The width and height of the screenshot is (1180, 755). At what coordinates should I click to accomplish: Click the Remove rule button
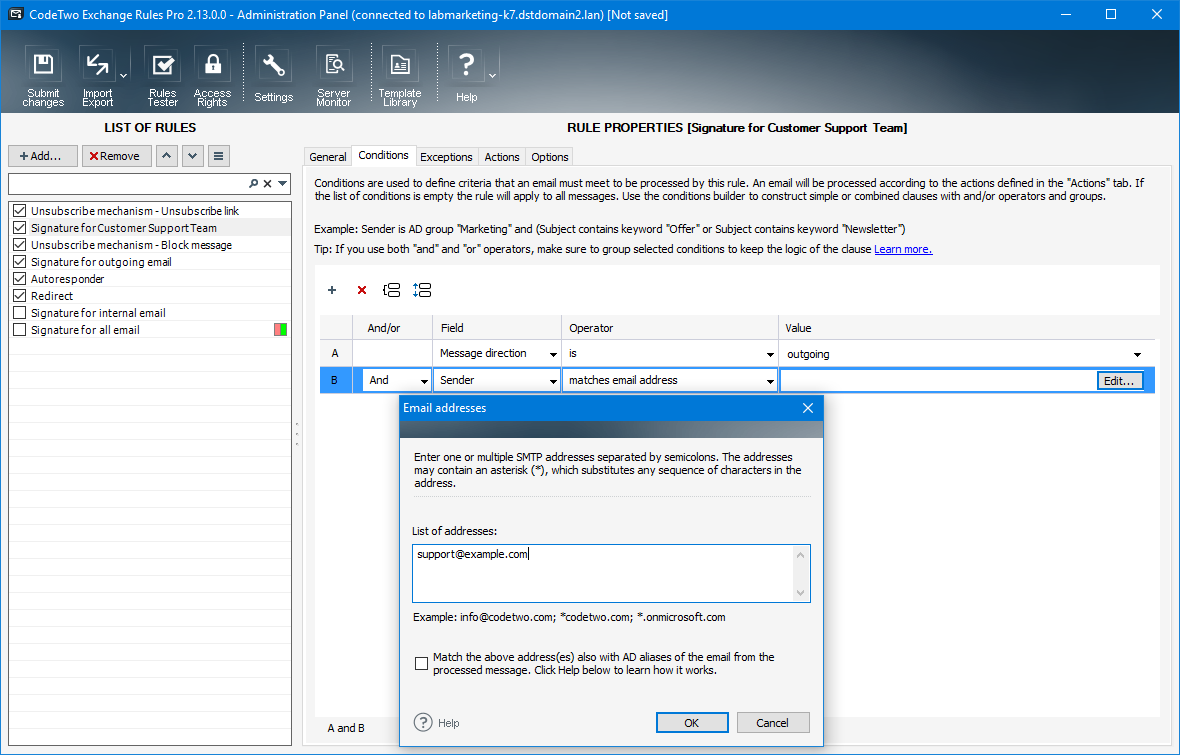coord(117,156)
